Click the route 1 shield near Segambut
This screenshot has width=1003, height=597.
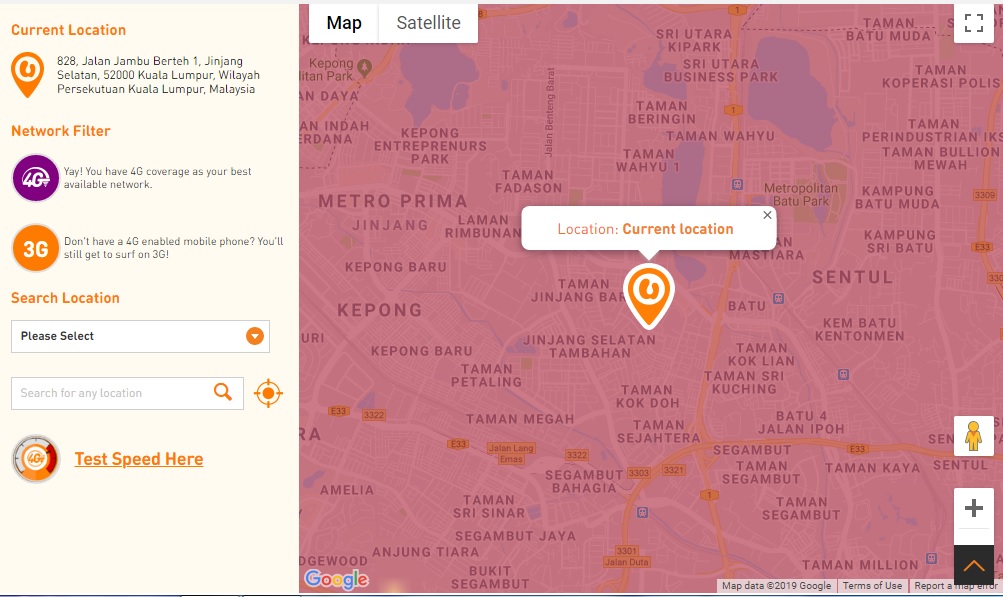[x=709, y=495]
